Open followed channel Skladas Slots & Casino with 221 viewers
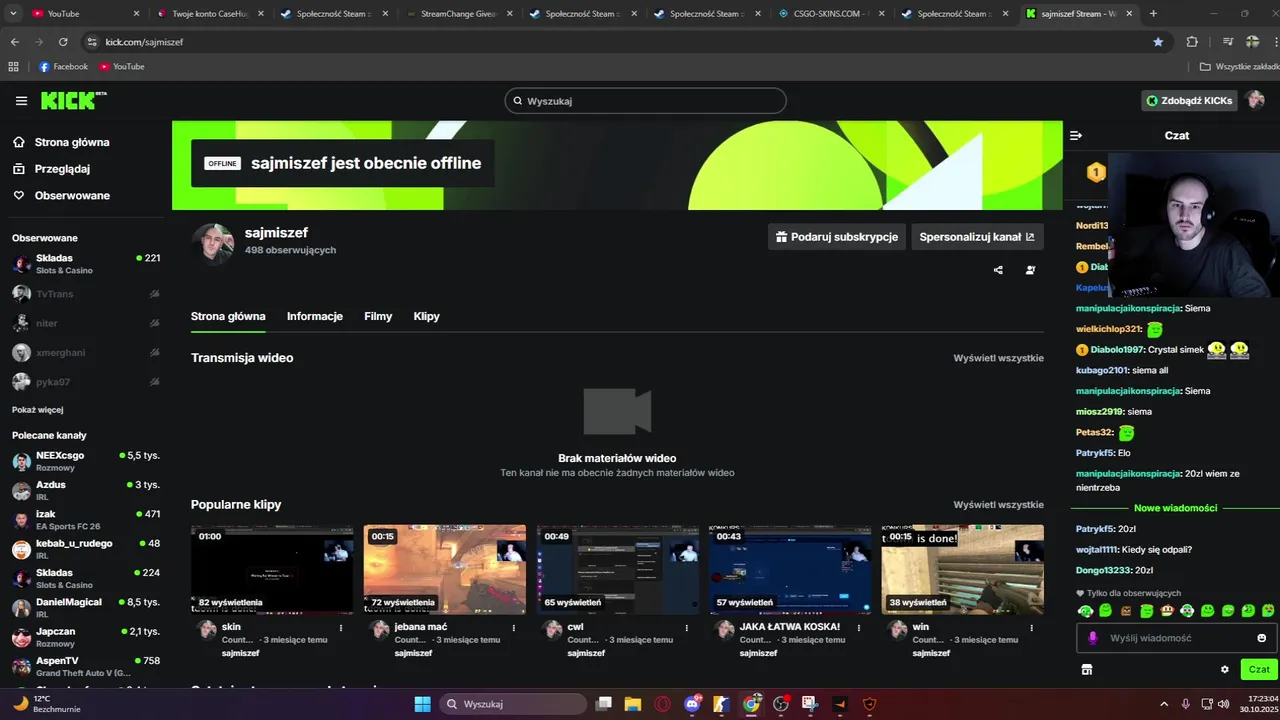 click(86, 264)
